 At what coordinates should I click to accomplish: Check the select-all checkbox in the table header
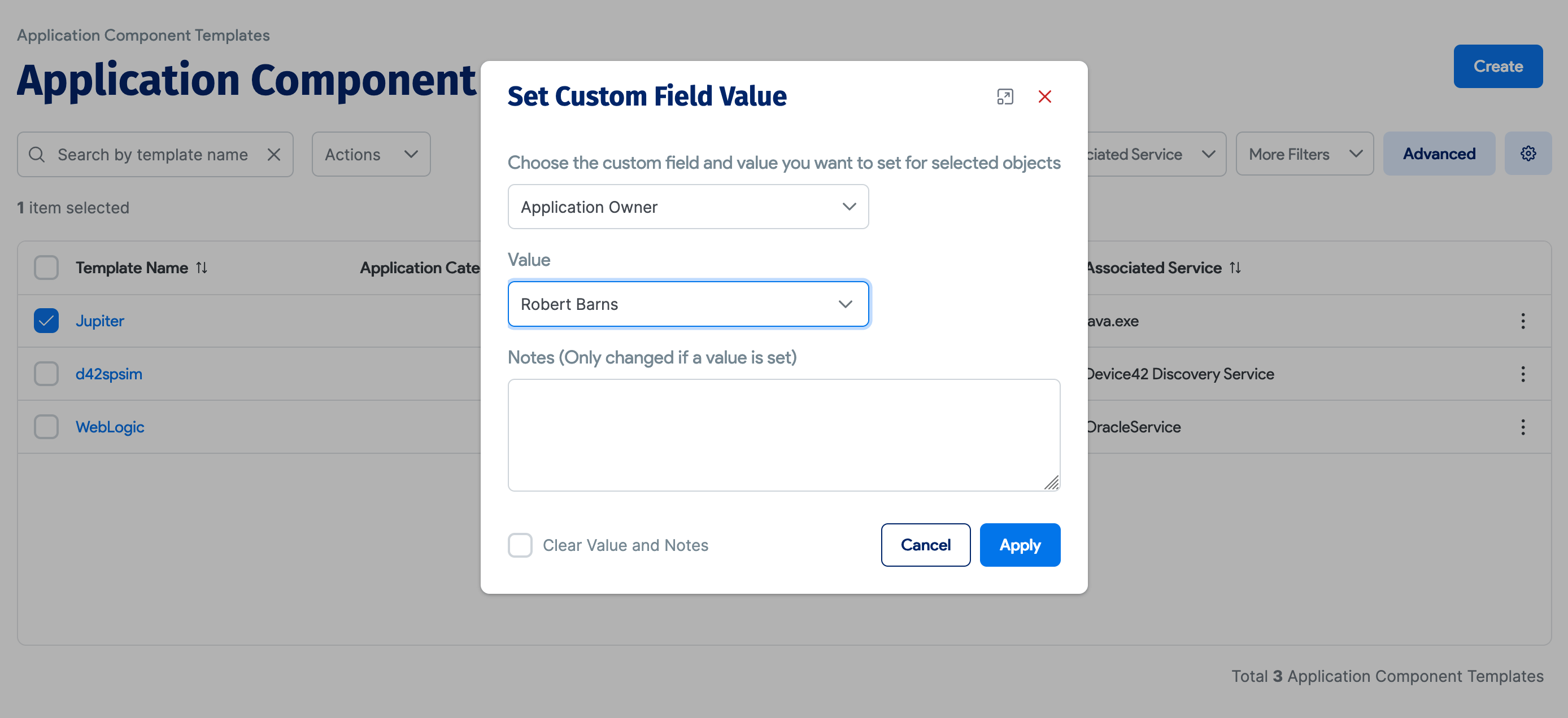(x=46, y=267)
